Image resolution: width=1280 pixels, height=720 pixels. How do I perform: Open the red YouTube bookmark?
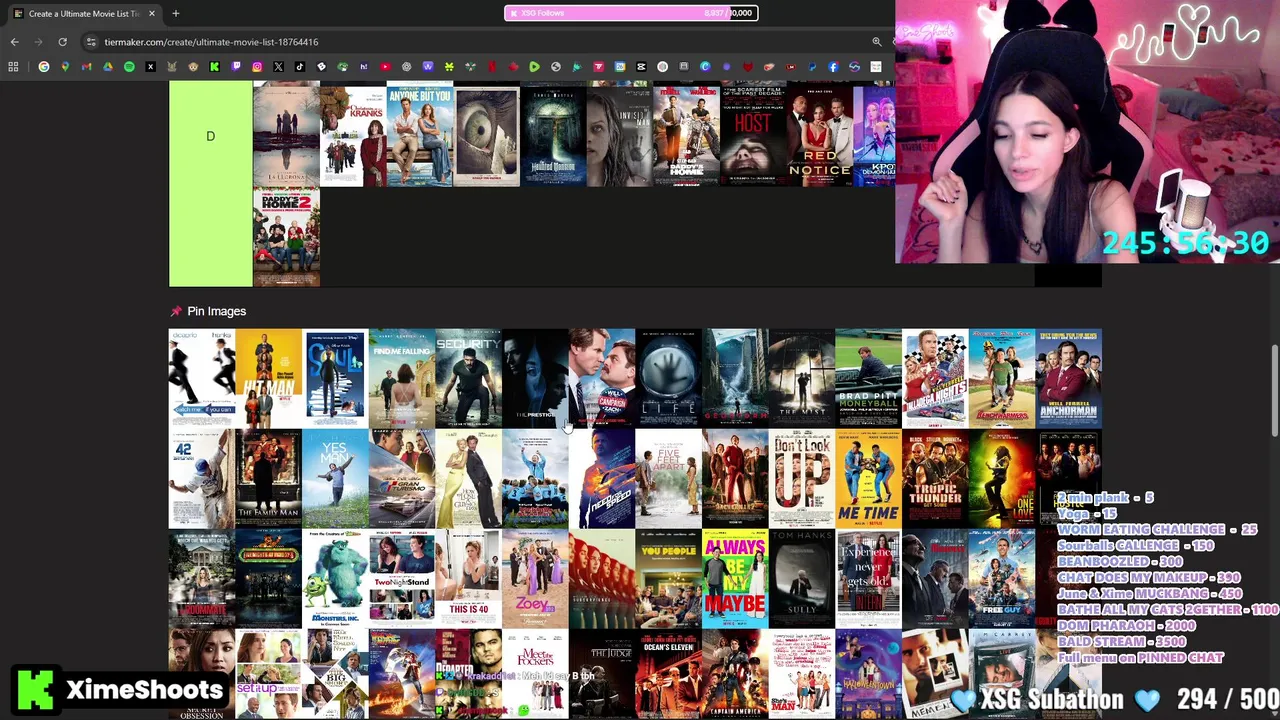[385, 67]
